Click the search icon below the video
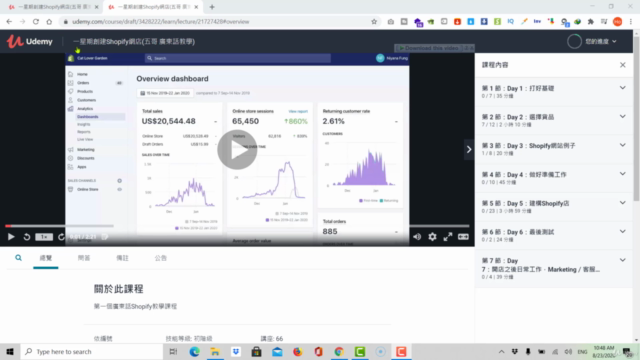 pos(18,258)
